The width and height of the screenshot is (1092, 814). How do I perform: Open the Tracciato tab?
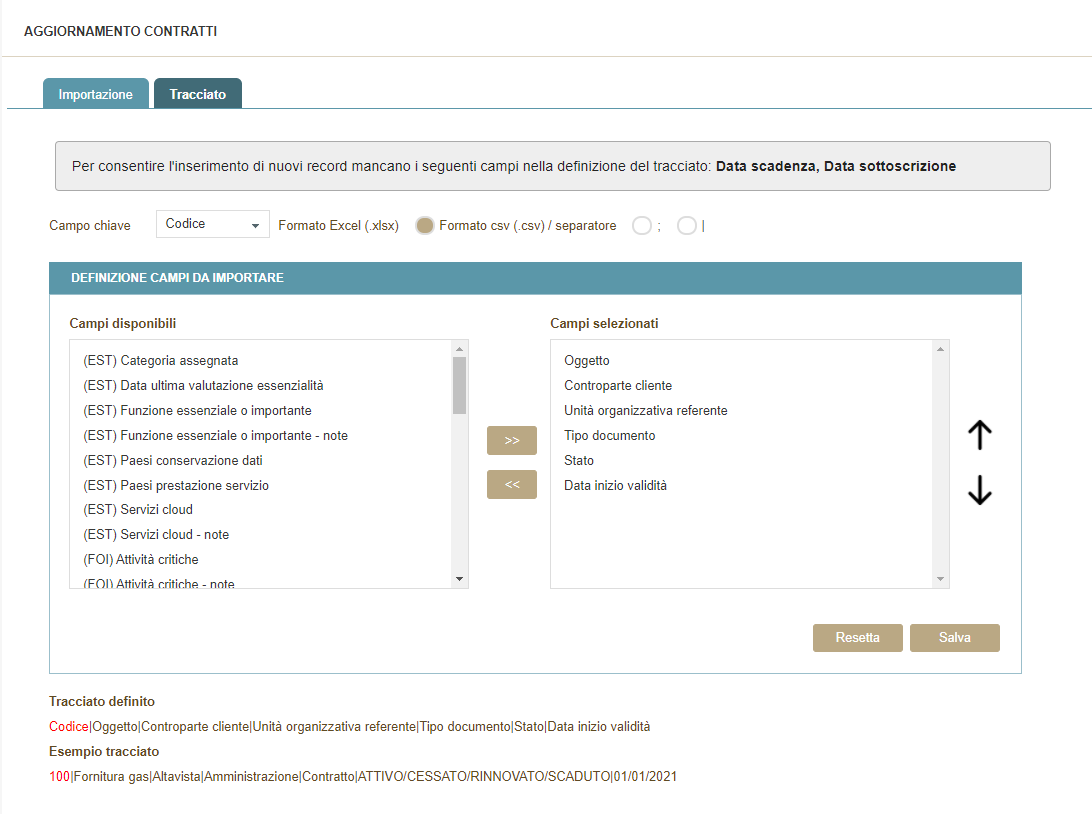198,94
